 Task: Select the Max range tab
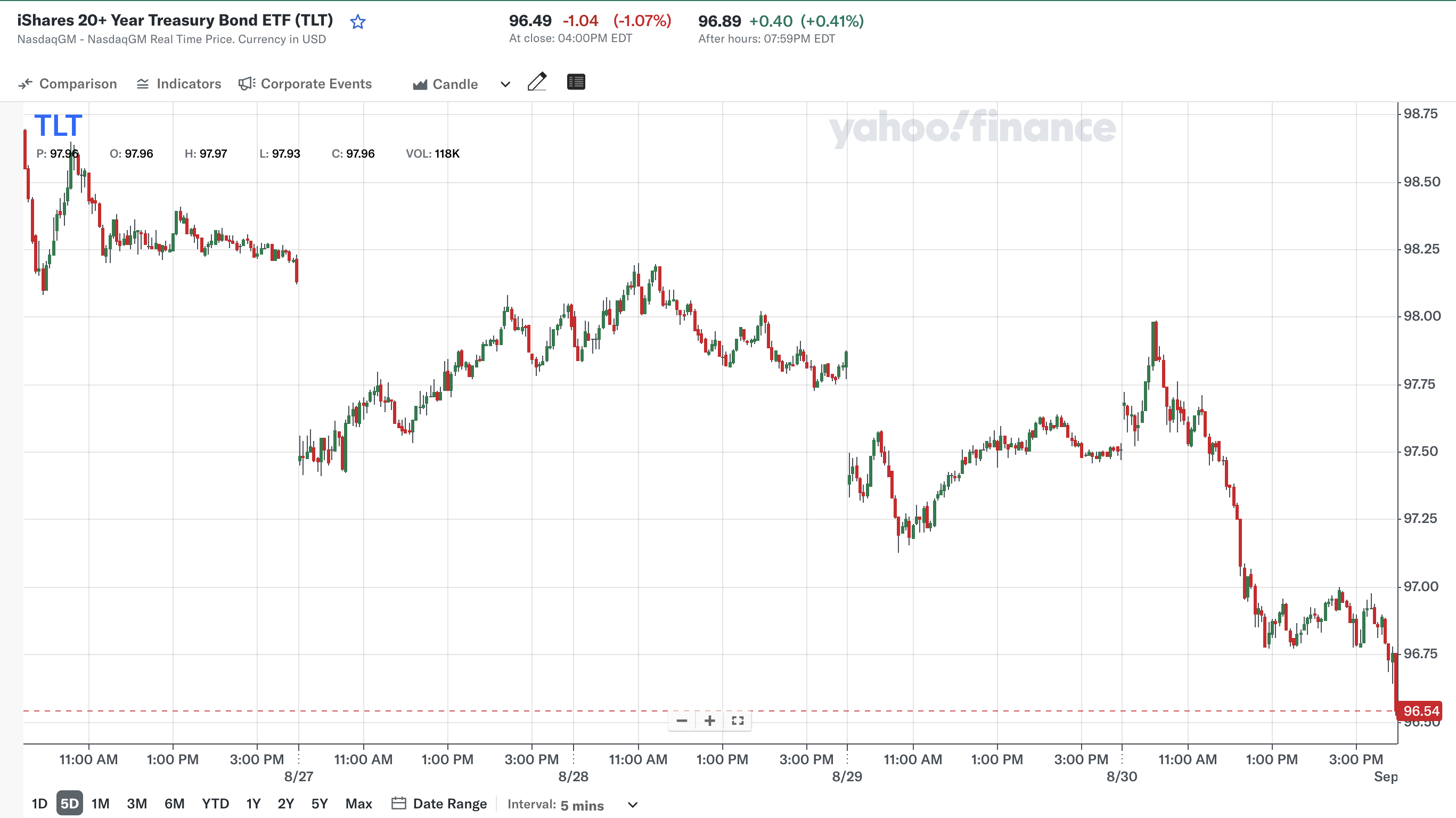(358, 803)
